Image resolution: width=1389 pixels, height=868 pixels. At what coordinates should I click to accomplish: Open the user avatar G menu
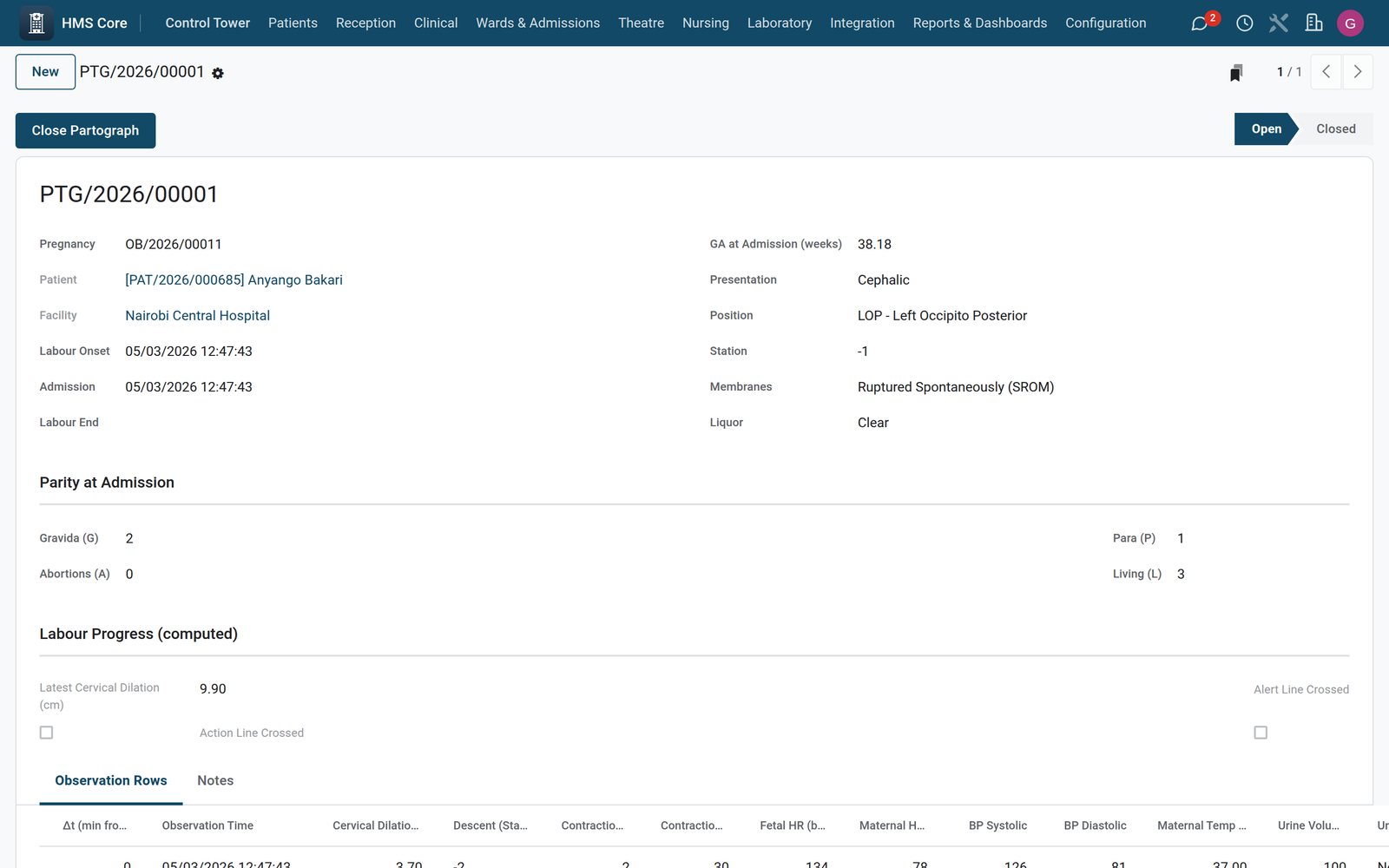tap(1350, 23)
